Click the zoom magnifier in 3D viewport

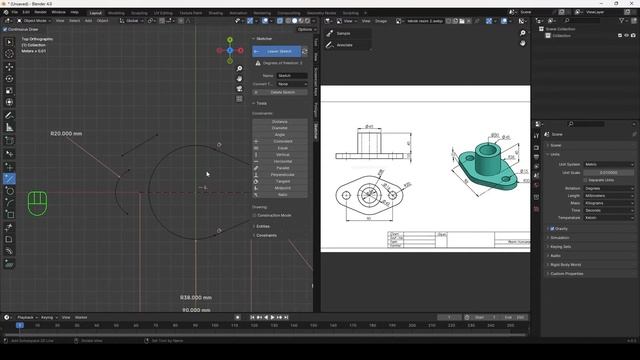point(239,69)
